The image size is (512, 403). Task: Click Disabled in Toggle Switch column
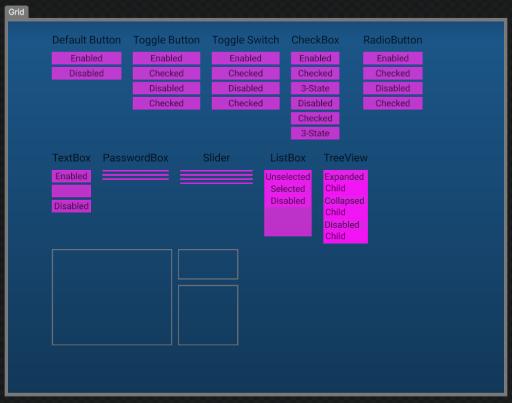(246, 88)
